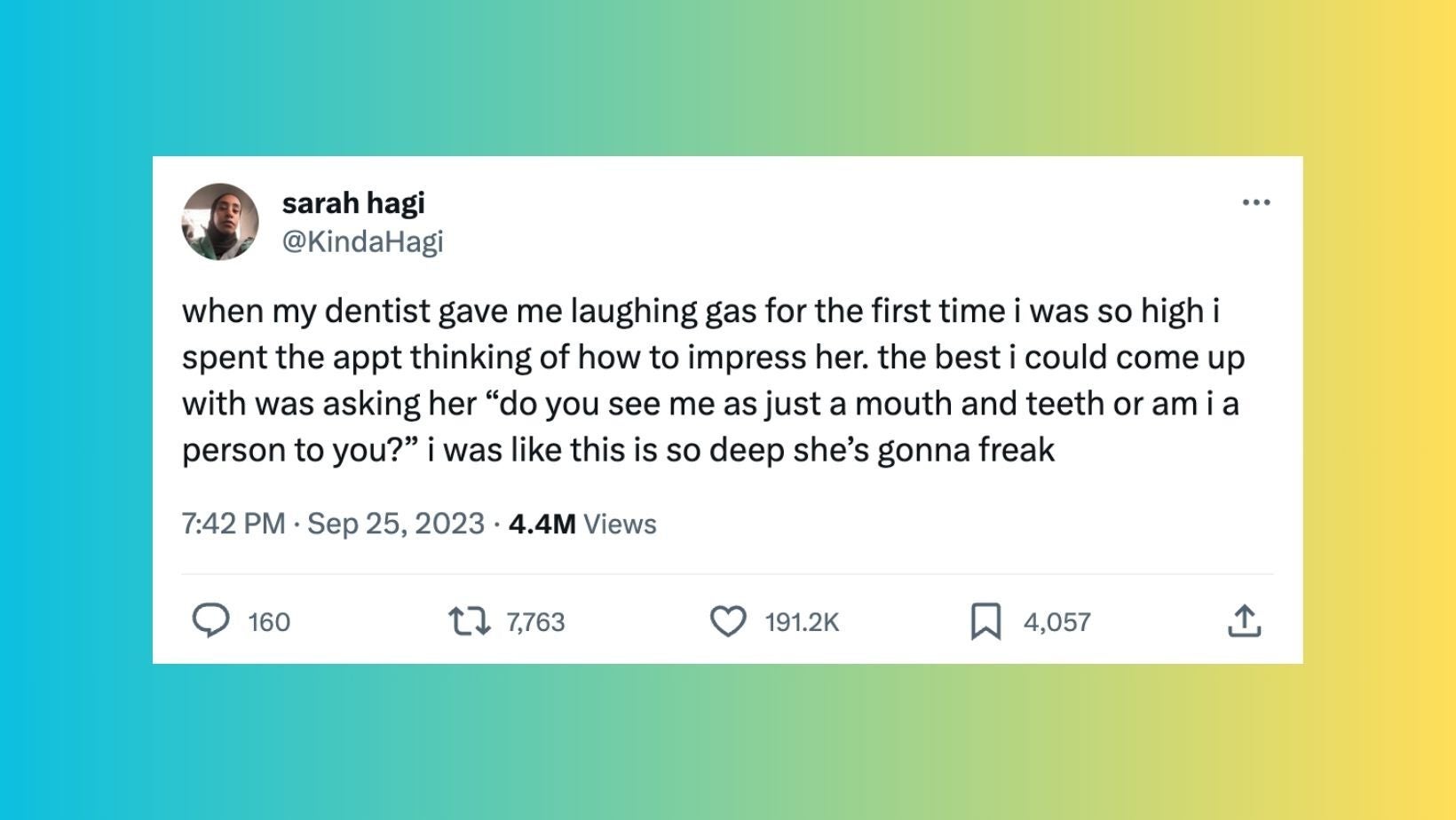
Task: Click the 191.2K likes count
Action: 802,622
